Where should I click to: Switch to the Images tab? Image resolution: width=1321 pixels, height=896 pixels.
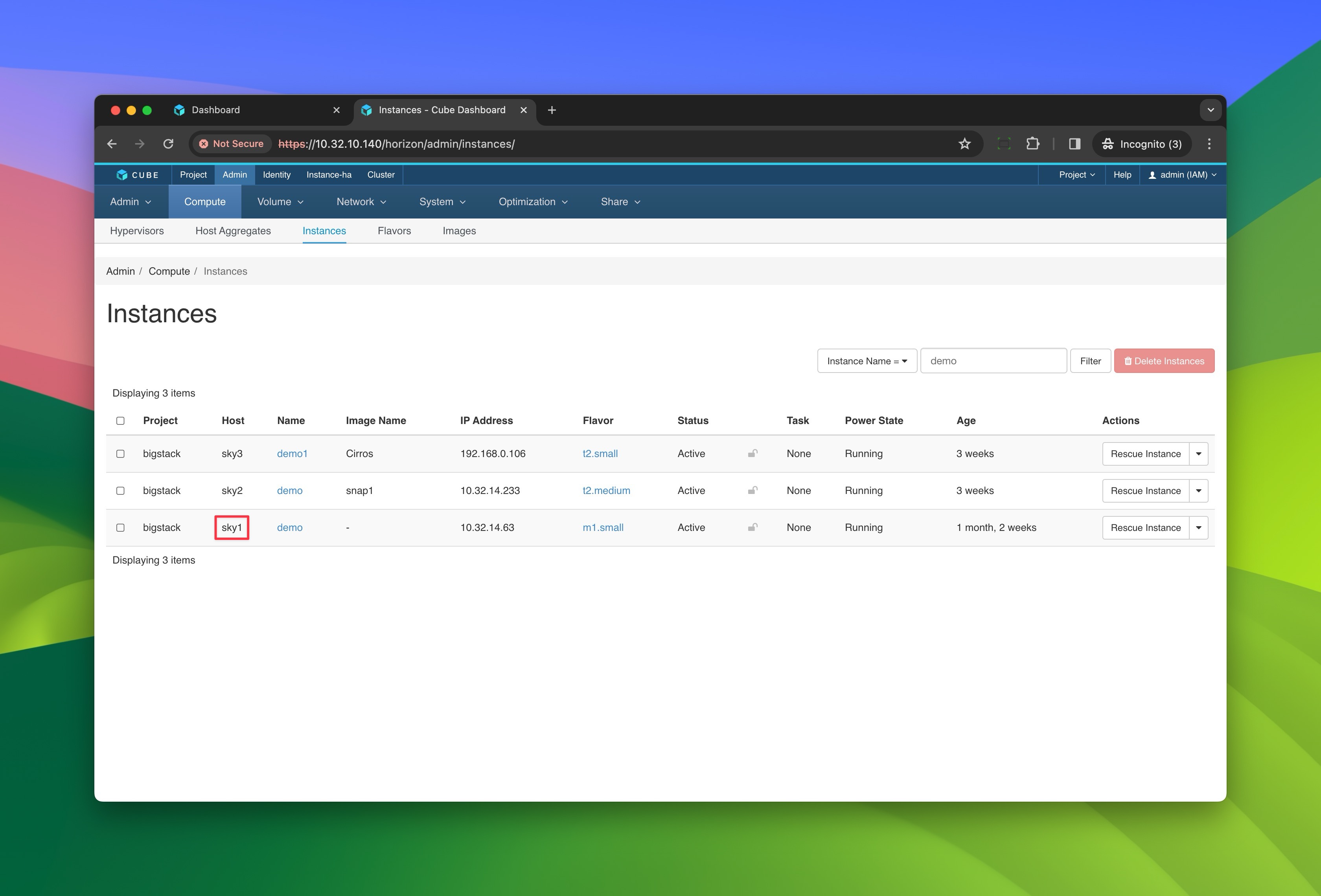click(459, 231)
